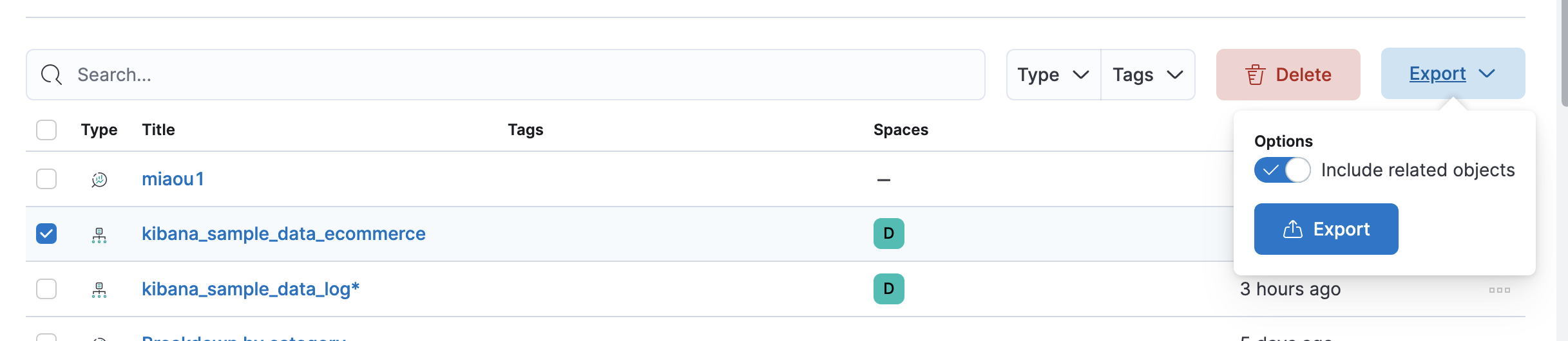Click the D space badge for kibana_sample_data_log*
1568x341 pixels.
click(x=888, y=289)
